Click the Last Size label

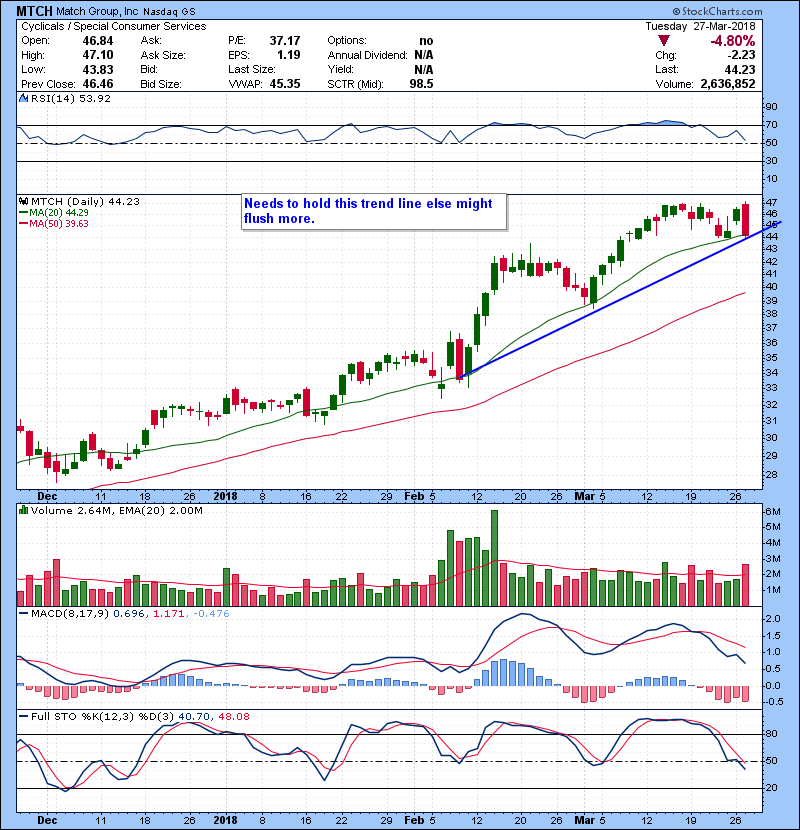click(x=251, y=69)
